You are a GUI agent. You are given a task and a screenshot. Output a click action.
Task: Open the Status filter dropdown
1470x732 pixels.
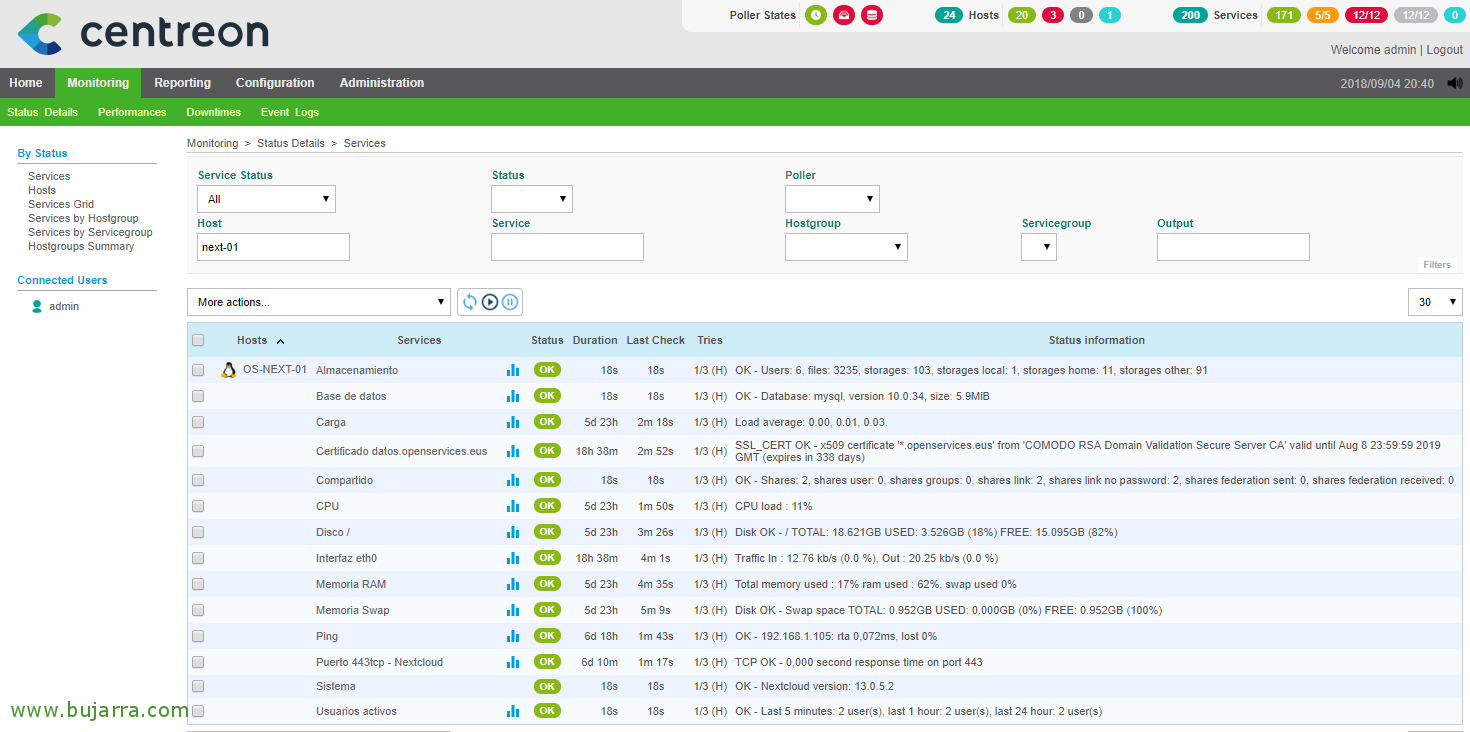click(532, 199)
